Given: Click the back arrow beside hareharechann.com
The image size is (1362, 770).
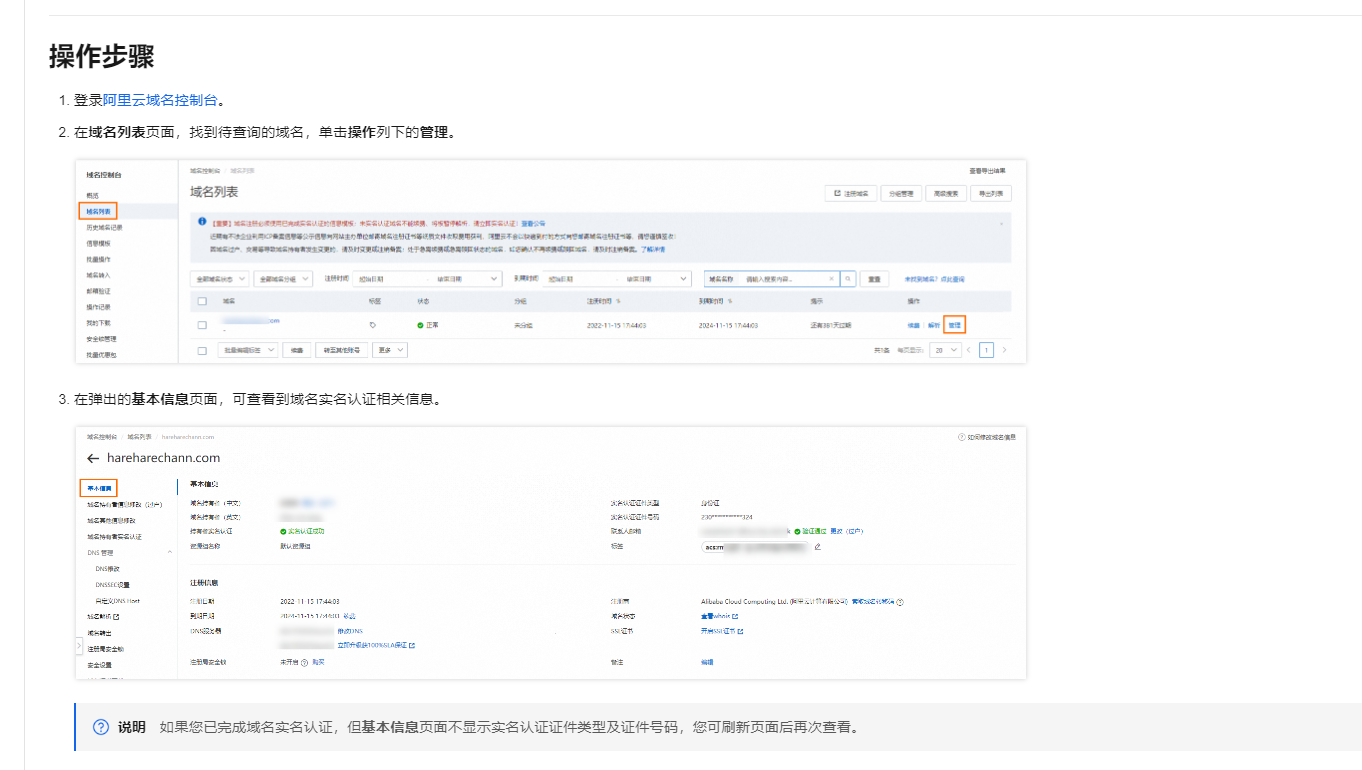Looking at the screenshot, I should point(93,458).
